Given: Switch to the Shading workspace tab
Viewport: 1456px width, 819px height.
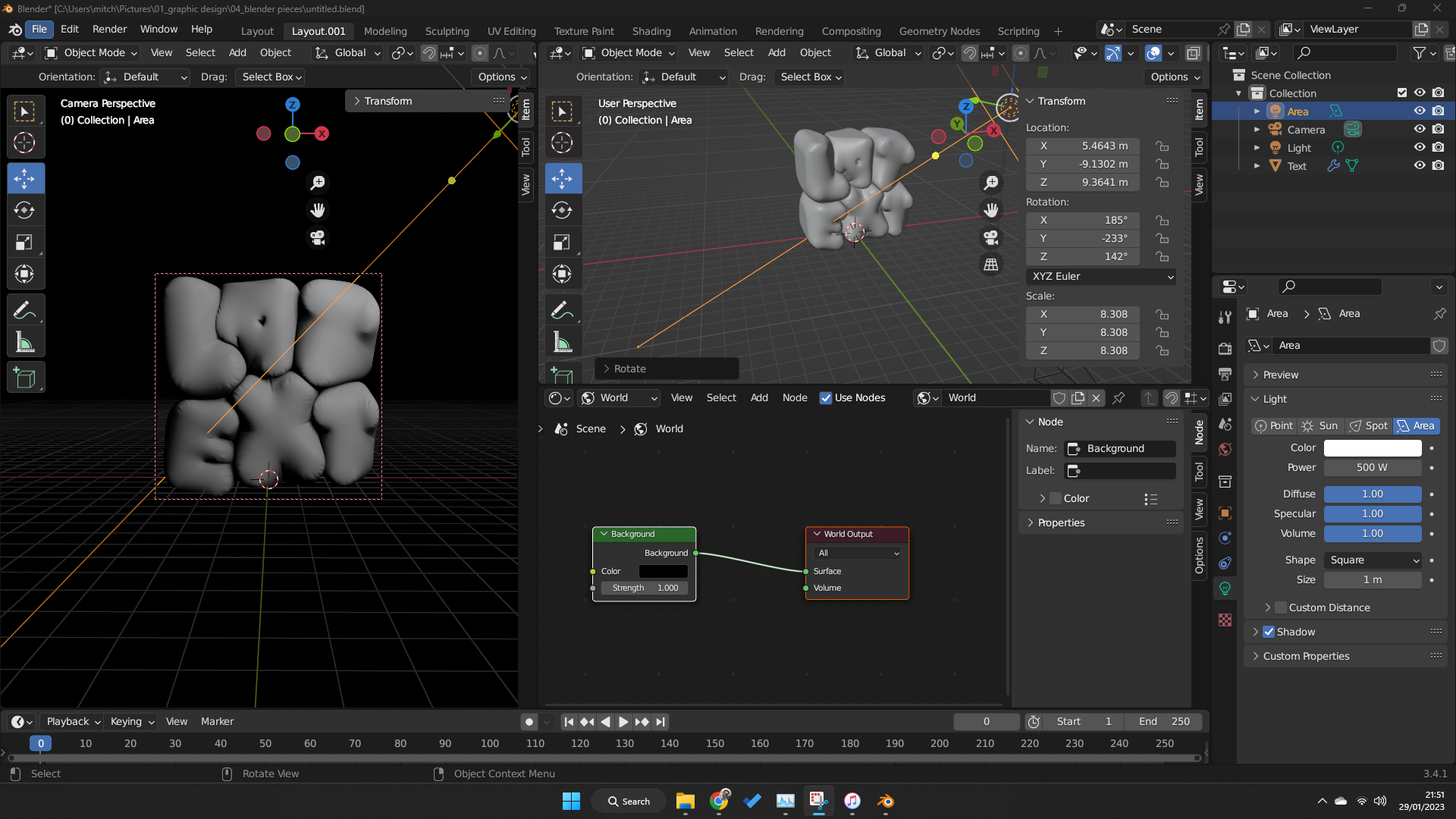Looking at the screenshot, I should (x=651, y=31).
